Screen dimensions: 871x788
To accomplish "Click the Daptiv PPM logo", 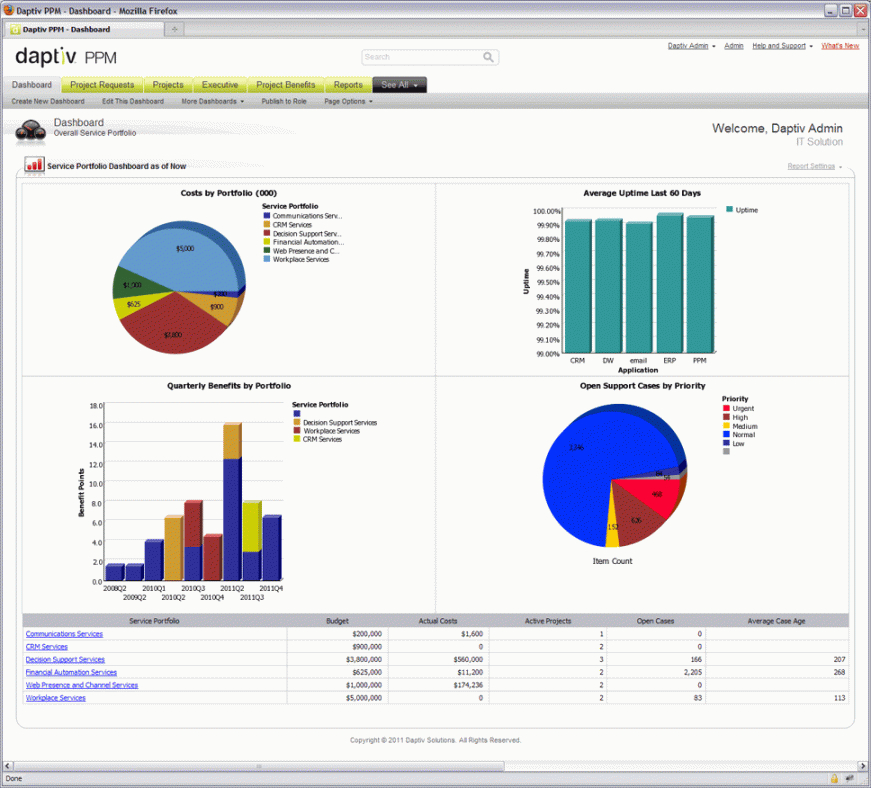I will click(66, 56).
